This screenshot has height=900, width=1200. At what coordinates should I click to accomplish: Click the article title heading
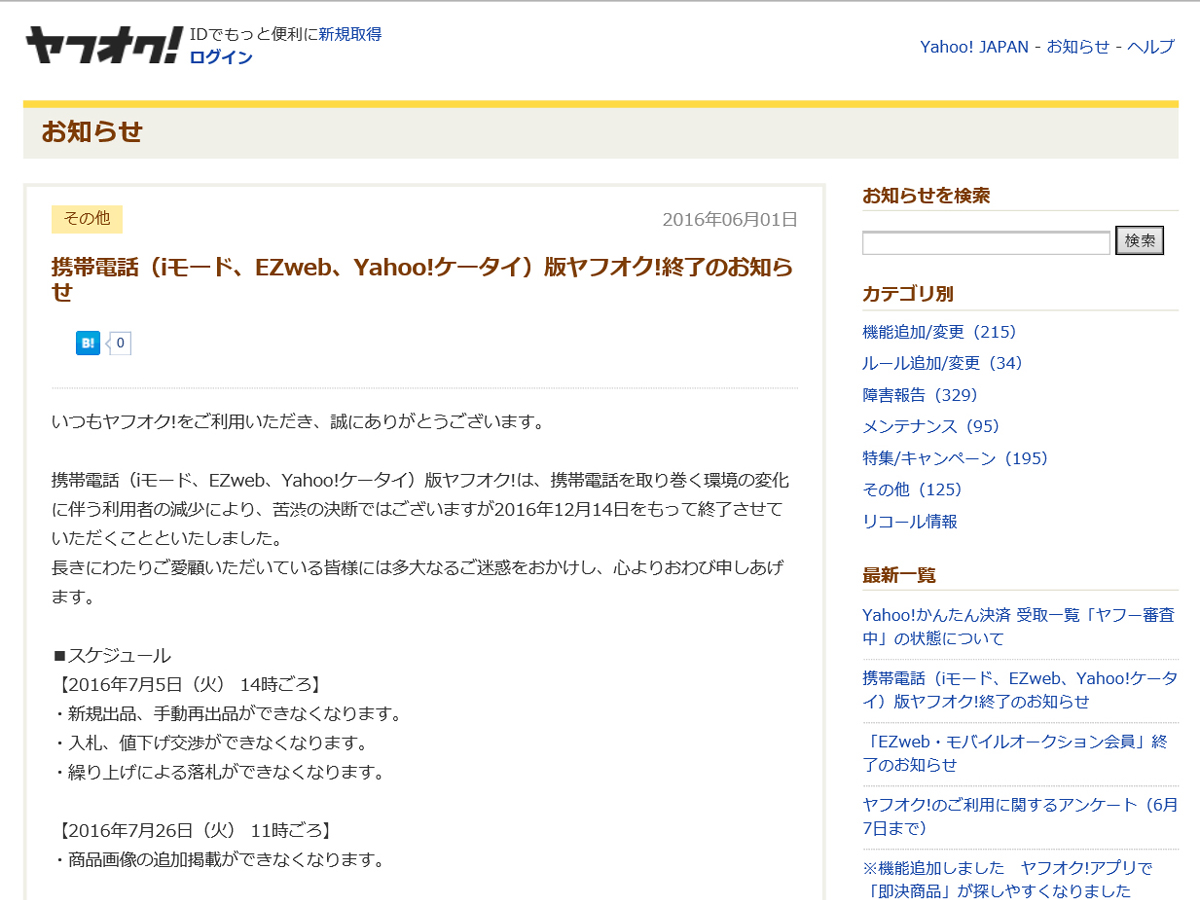pyautogui.click(x=422, y=279)
